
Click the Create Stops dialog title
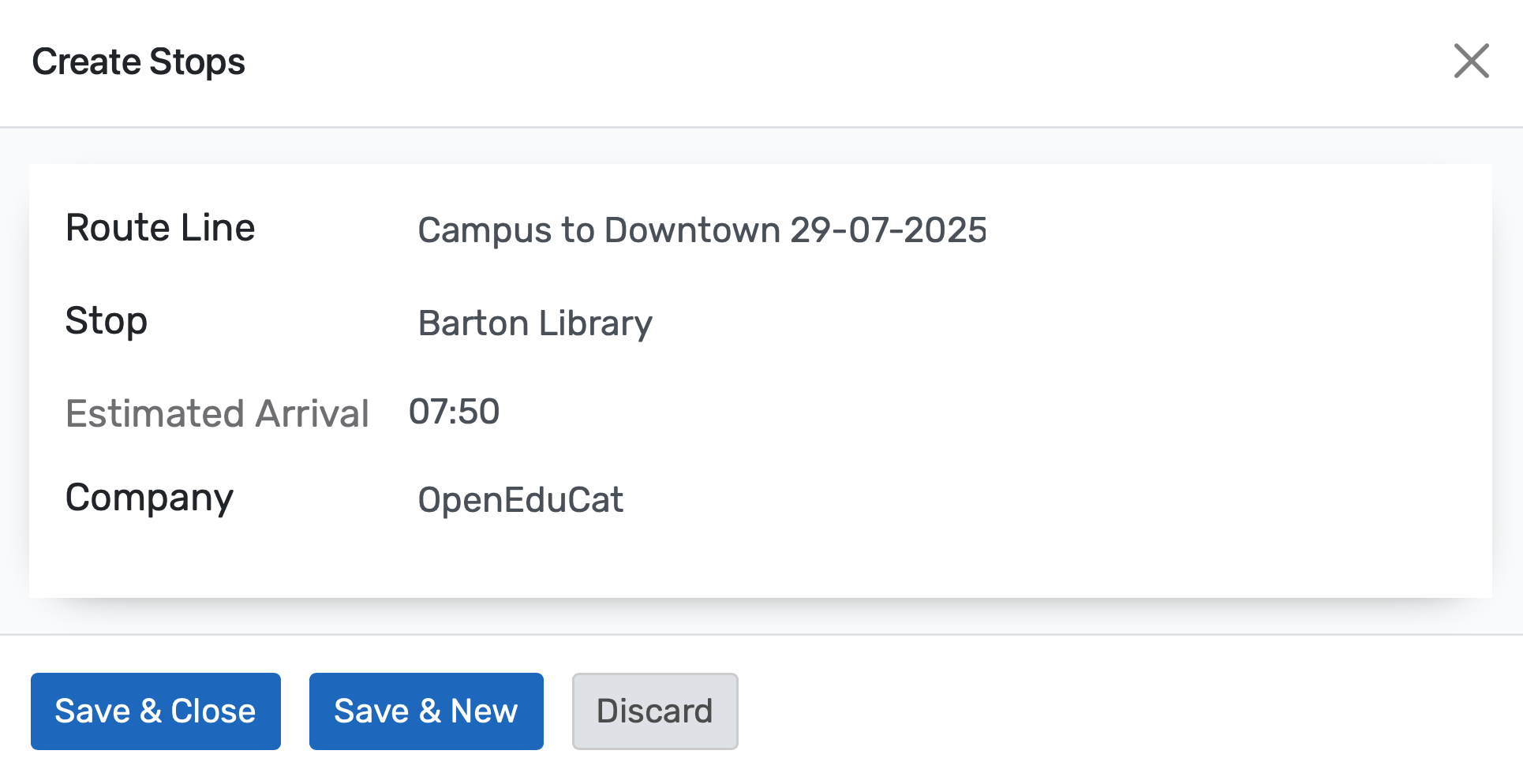point(138,61)
